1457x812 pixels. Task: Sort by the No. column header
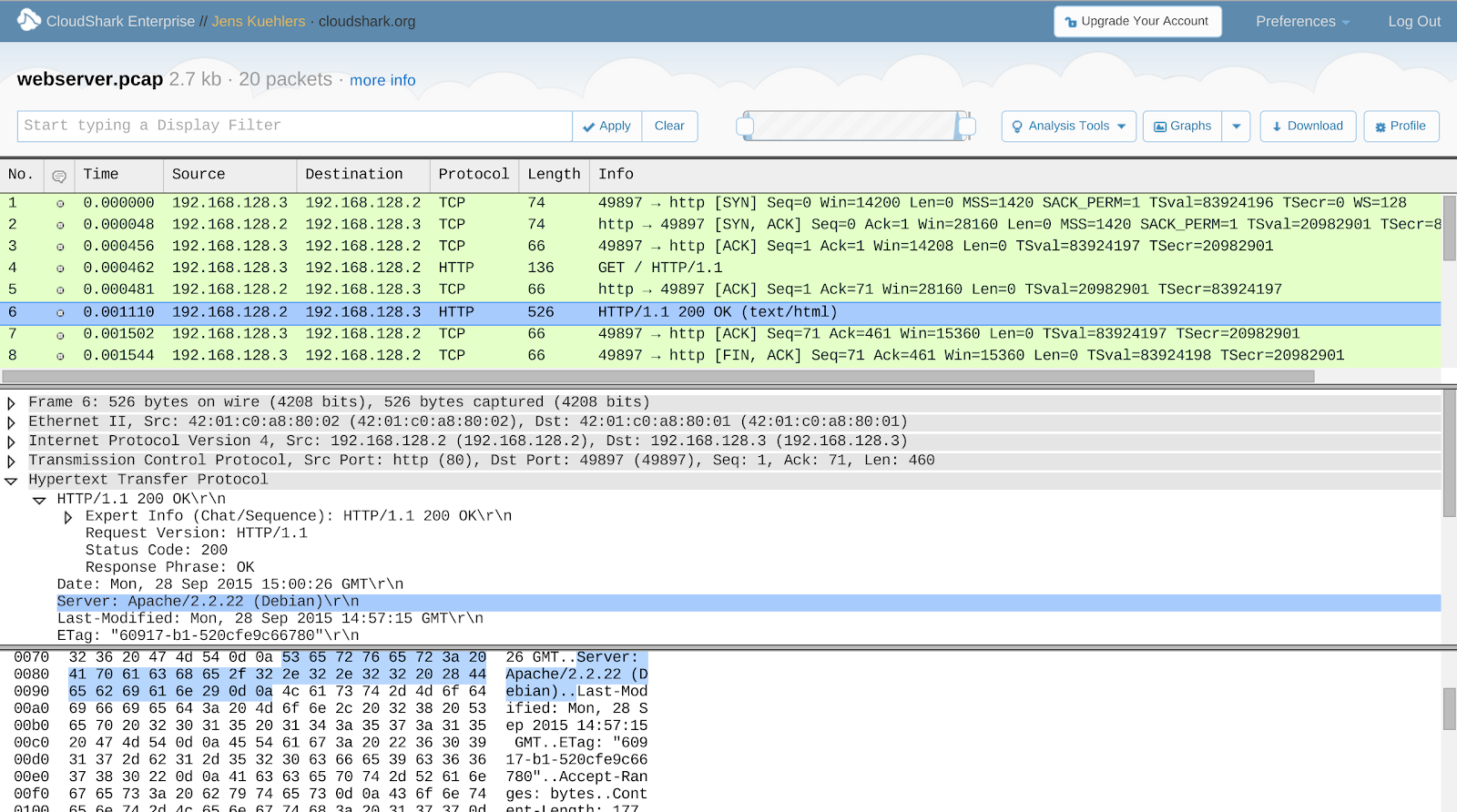click(21, 175)
